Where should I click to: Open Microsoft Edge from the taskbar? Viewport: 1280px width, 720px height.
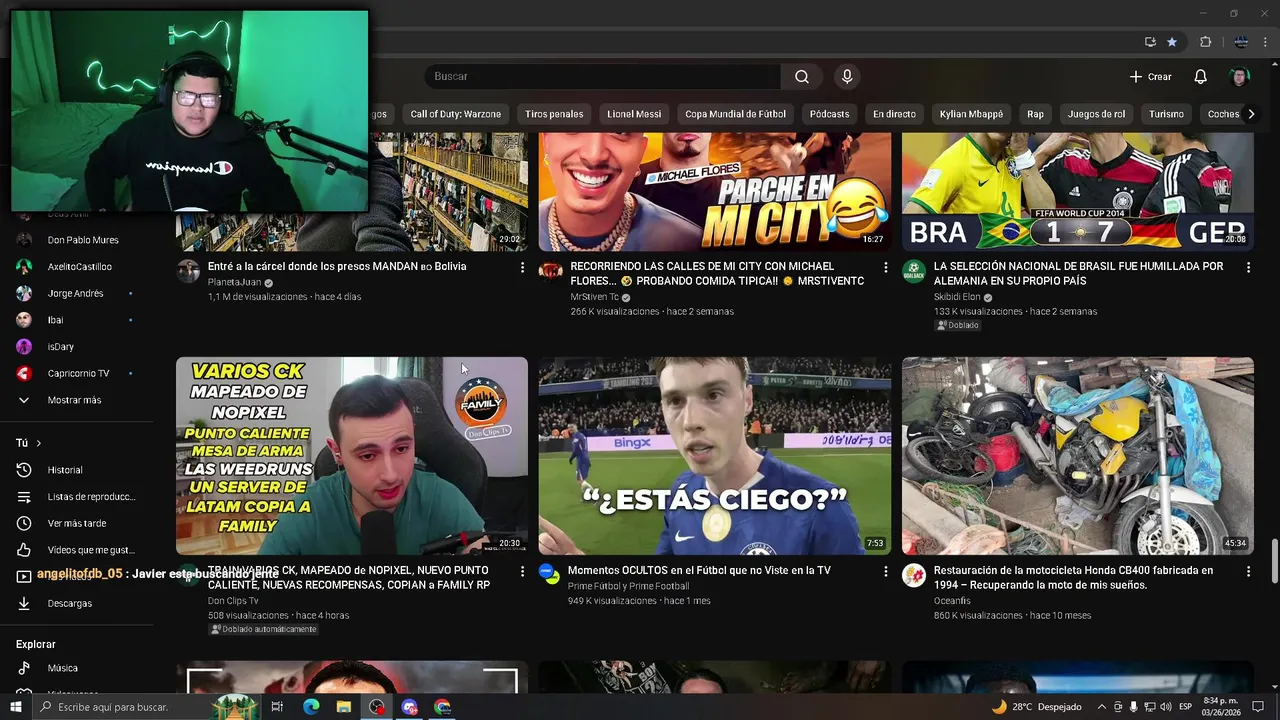click(311, 707)
